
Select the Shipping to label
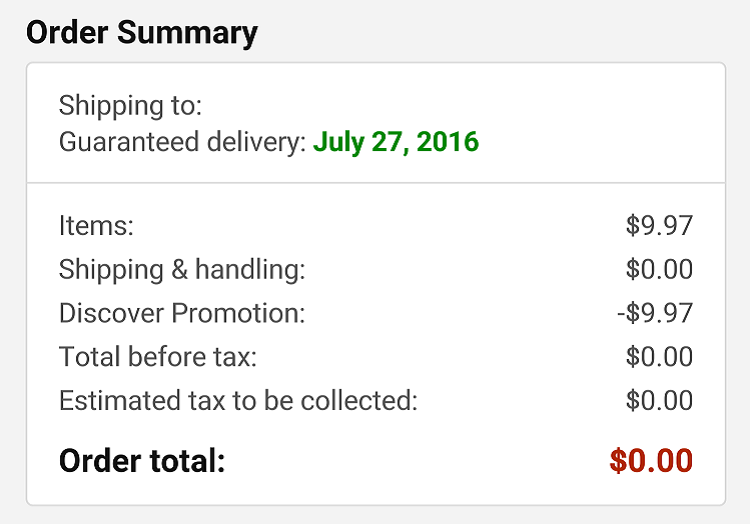coord(131,106)
